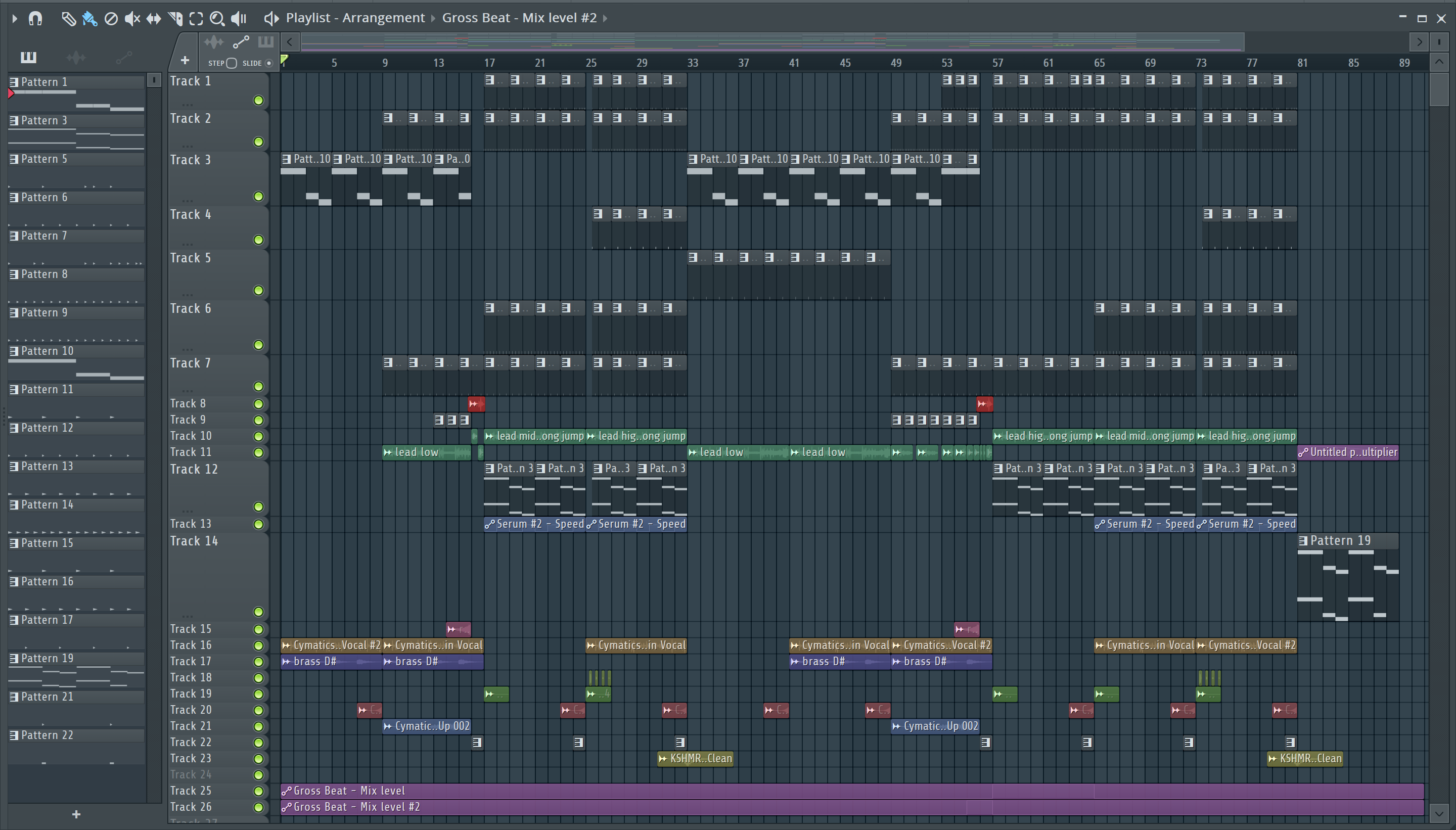The image size is (1456, 830).
Task: Click the speaker play-selected icon
Action: point(271,18)
